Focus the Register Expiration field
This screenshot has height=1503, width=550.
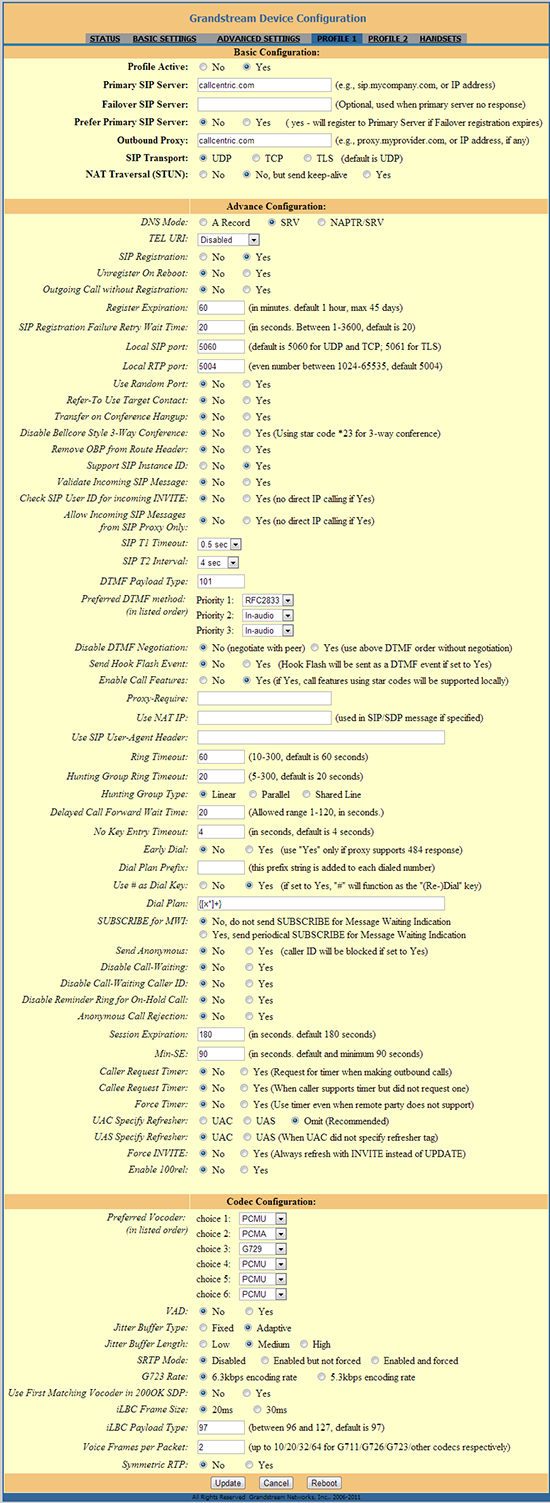(221, 307)
